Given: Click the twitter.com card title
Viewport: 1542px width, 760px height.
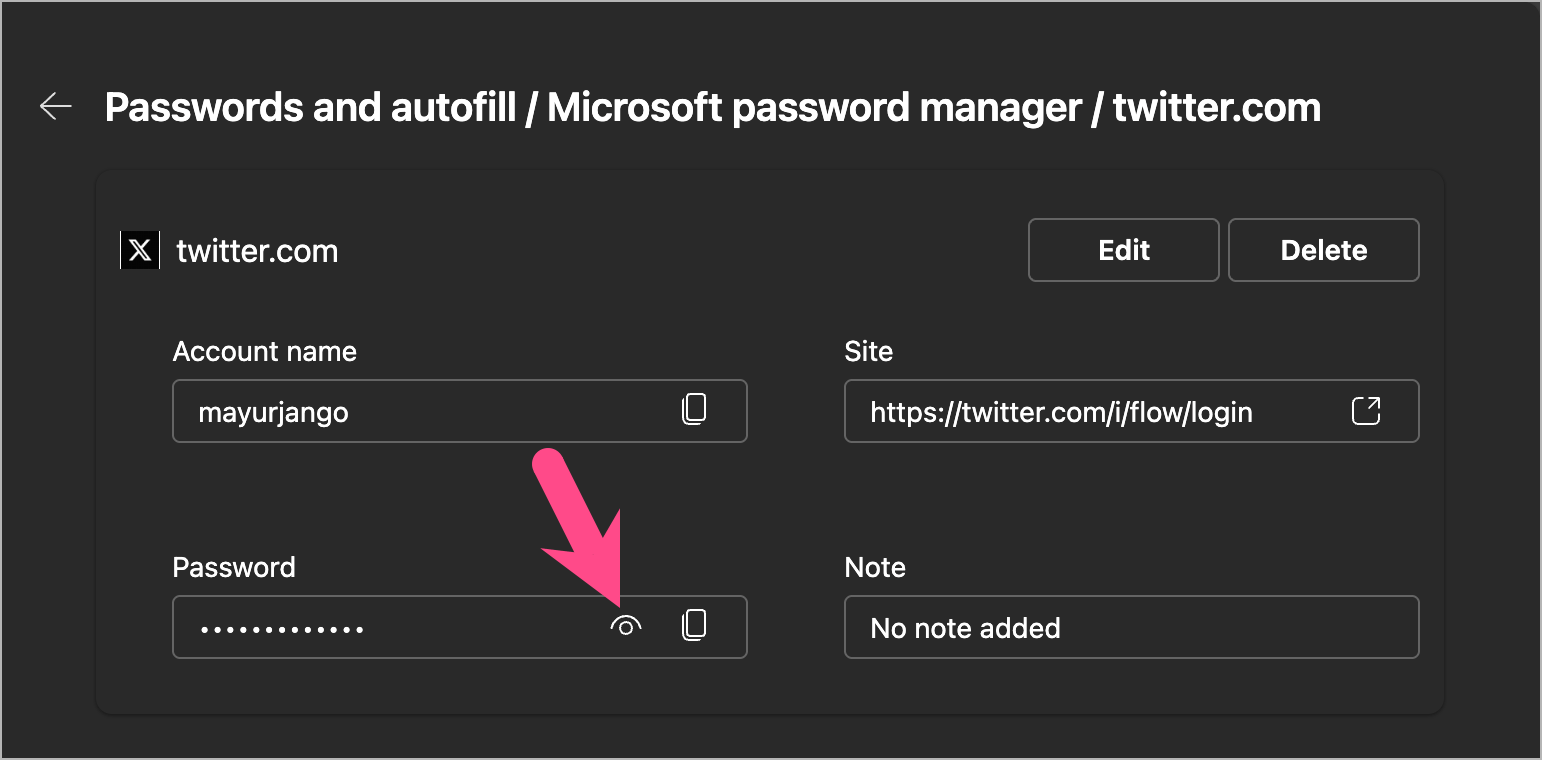Looking at the screenshot, I should (257, 251).
